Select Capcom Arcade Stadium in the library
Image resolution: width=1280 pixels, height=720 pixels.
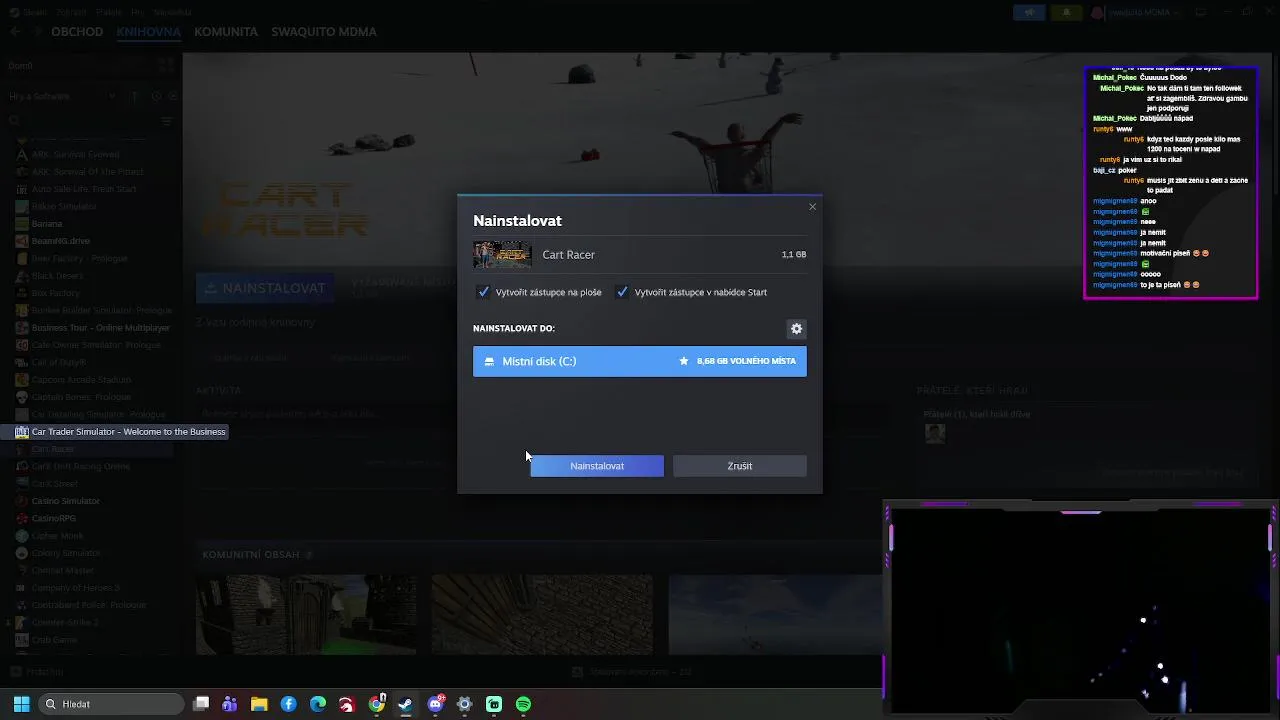(81, 380)
